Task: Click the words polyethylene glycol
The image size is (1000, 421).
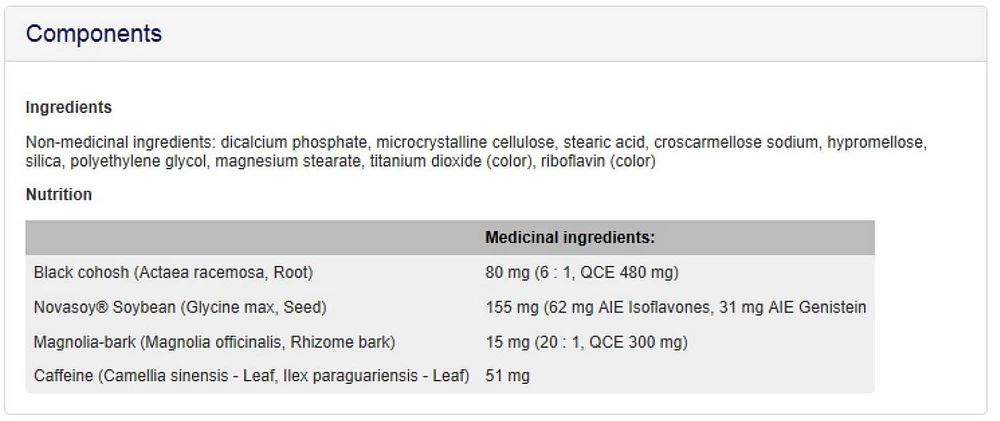Action: click(138, 161)
